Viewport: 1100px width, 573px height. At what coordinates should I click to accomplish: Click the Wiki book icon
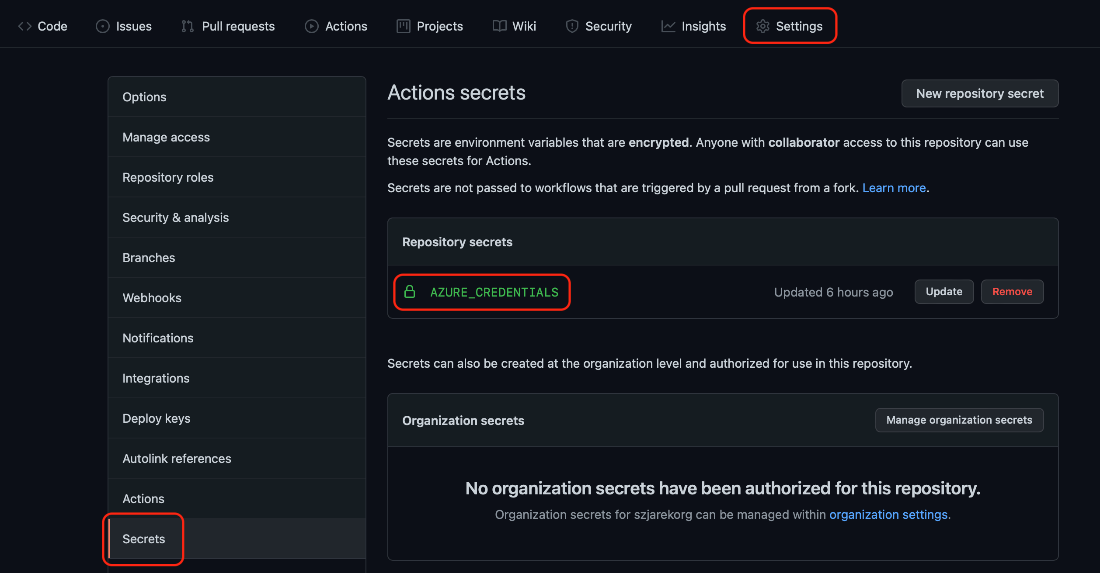click(x=499, y=27)
